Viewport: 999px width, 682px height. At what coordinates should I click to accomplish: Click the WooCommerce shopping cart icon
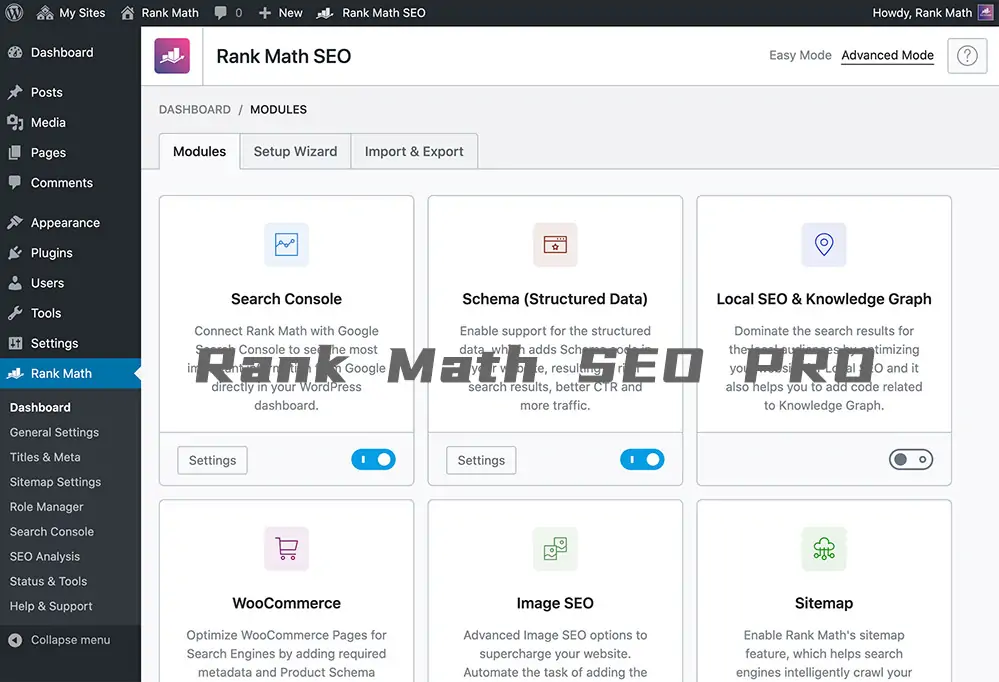pos(286,549)
